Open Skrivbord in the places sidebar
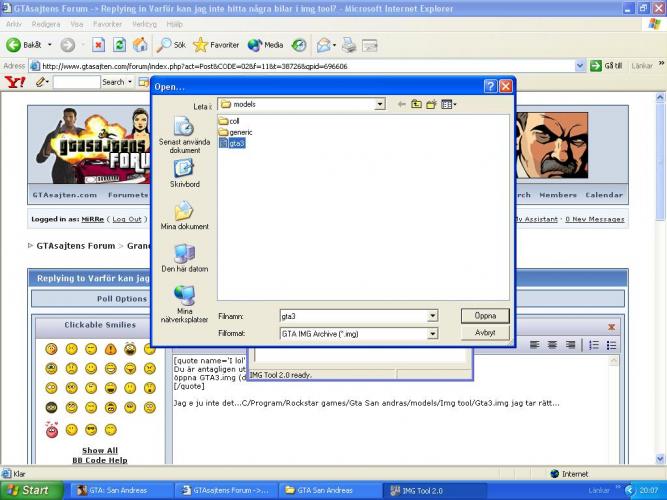667x500 pixels. tap(185, 170)
